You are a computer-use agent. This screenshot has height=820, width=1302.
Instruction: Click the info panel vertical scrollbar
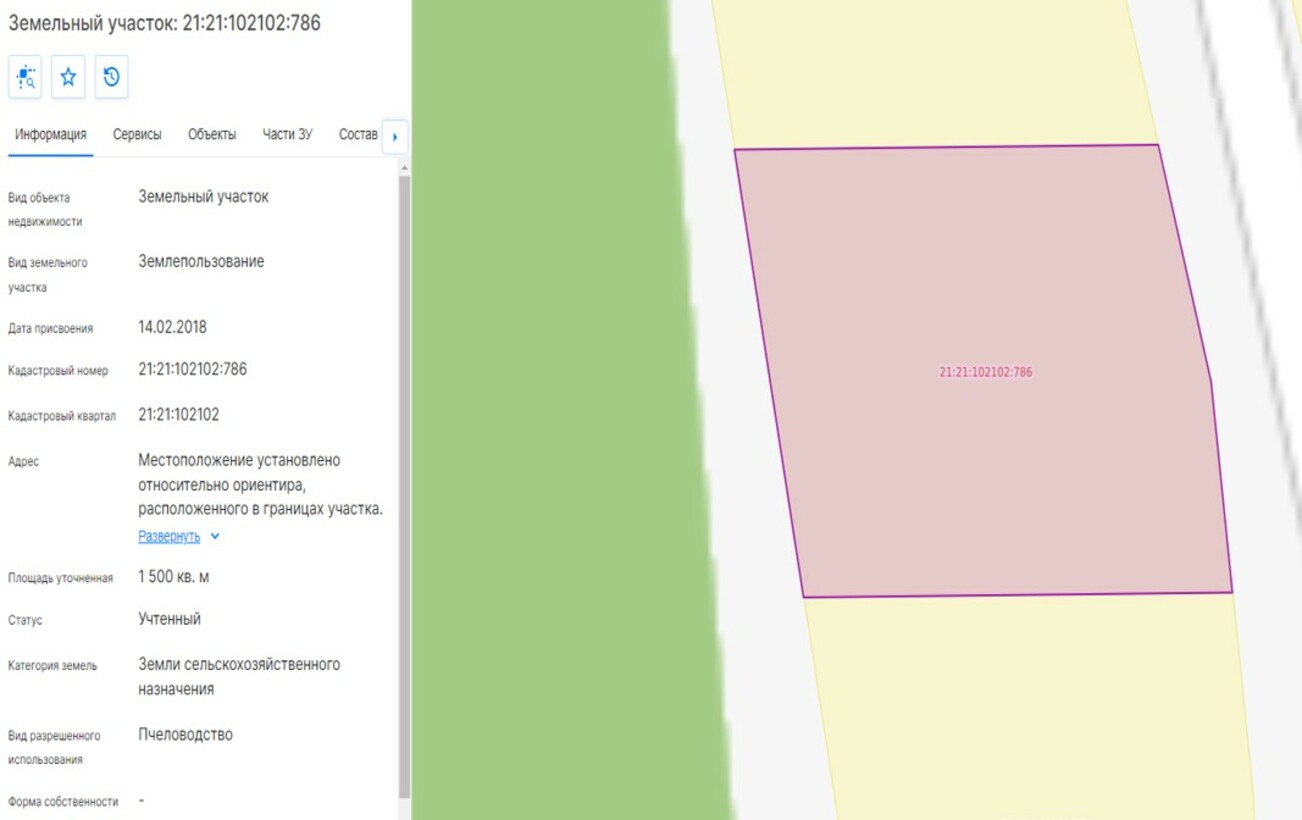pos(404,486)
